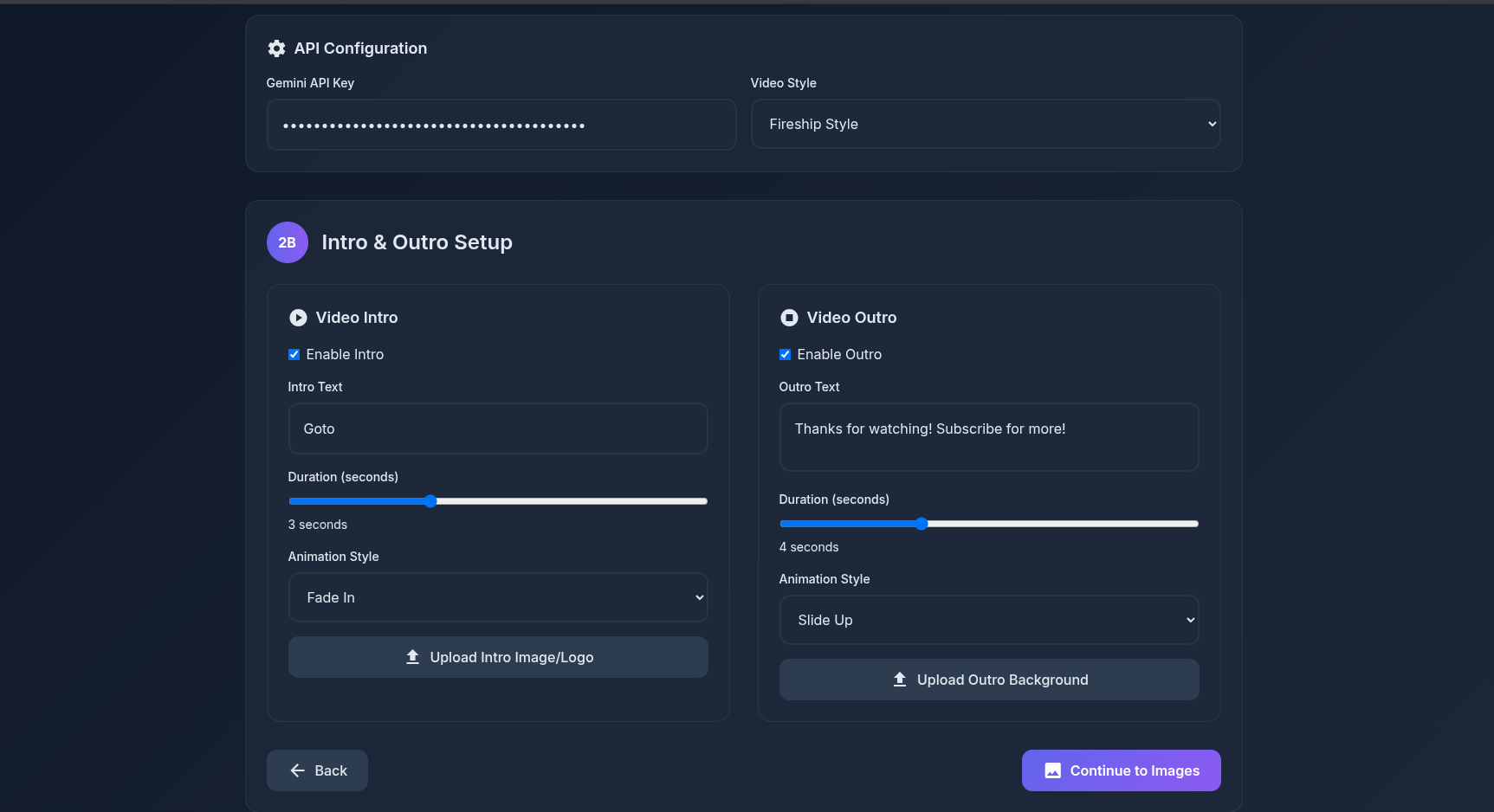Screen dimensions: 1494x812
Task: Click the upload arrow icon for outro background
Action: point(900,680)
